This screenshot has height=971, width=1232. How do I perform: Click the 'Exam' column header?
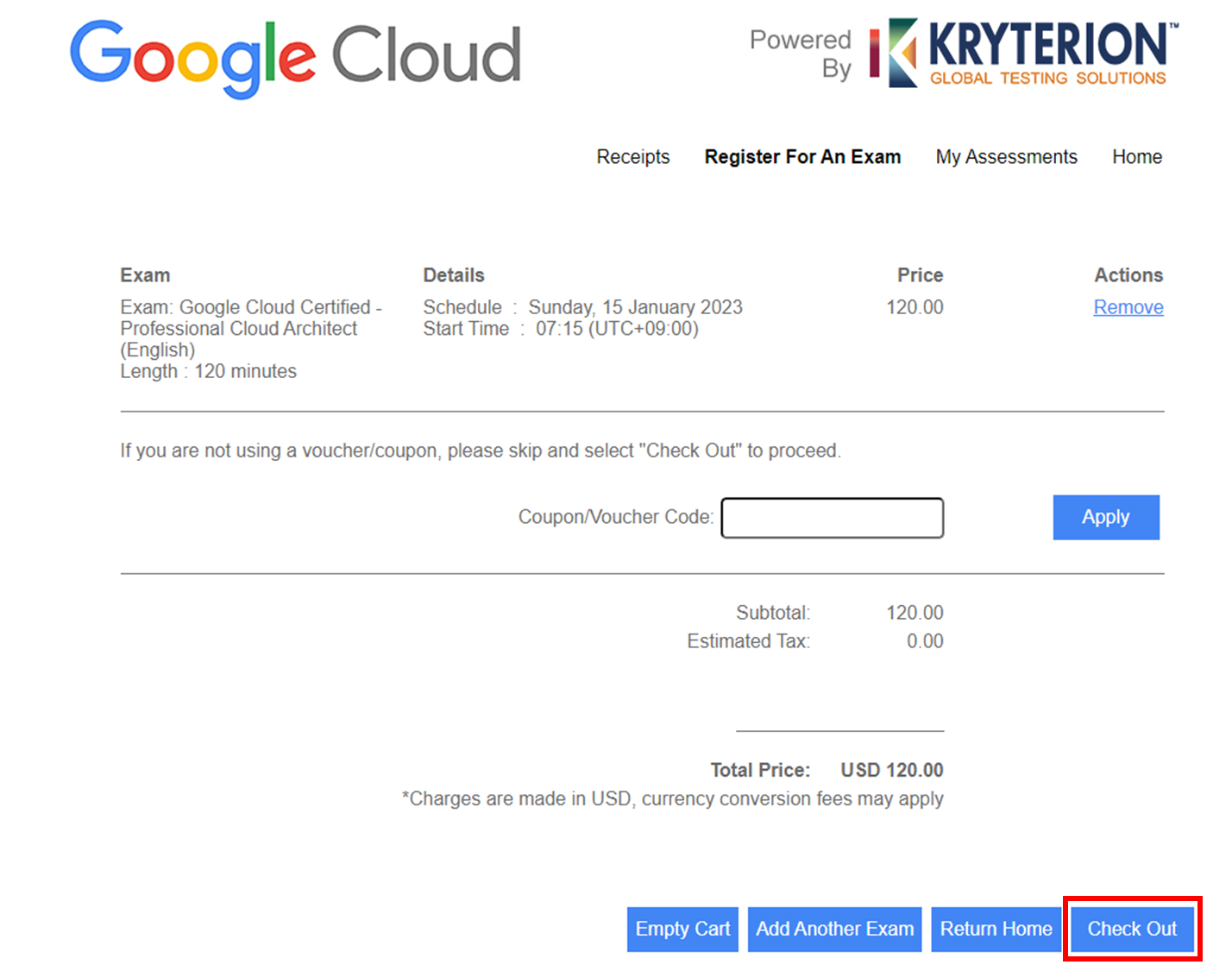pyautogui.click(x=145, y=275)
